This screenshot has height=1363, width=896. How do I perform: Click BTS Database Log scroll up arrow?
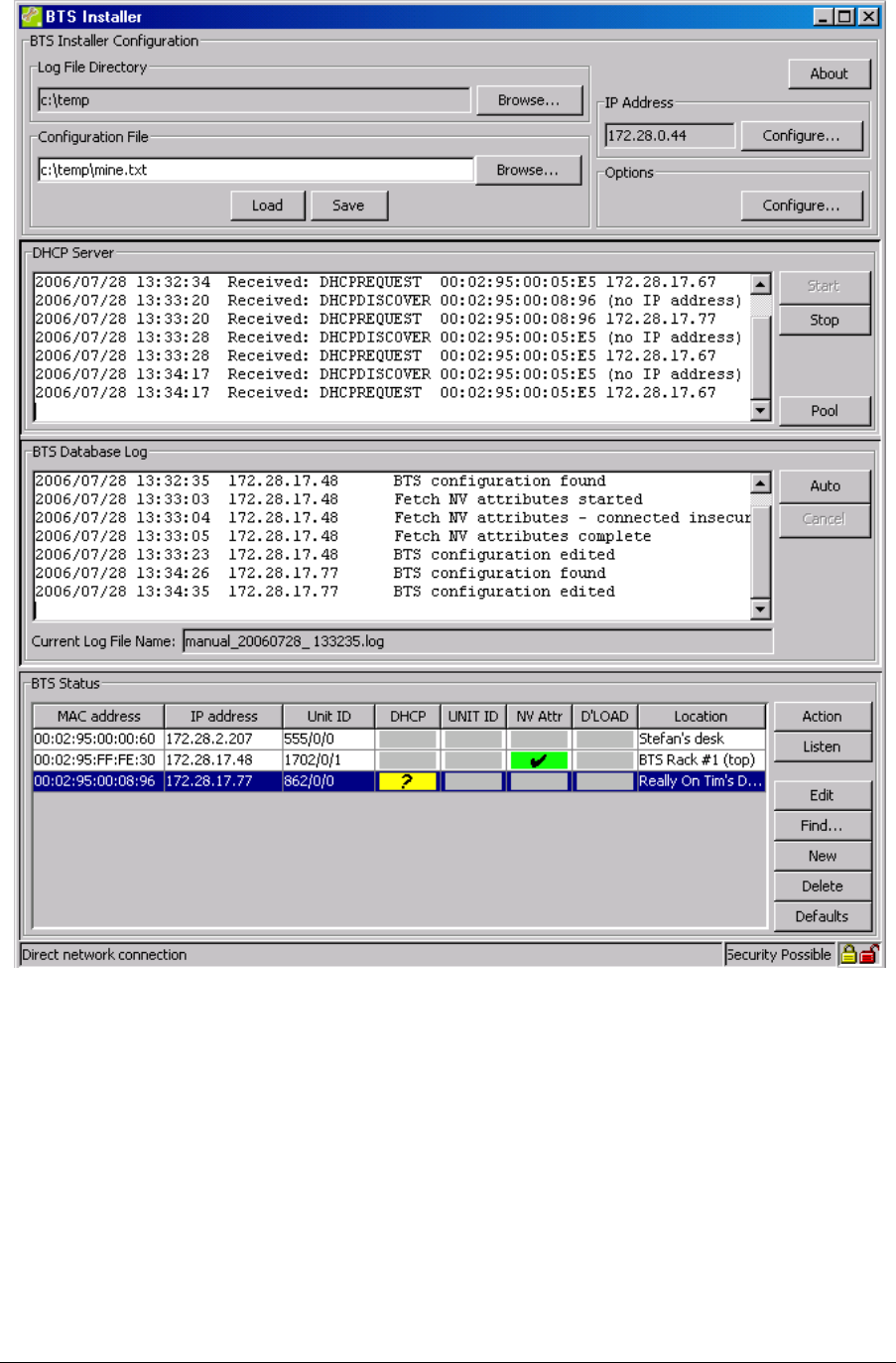click(760, 483)
